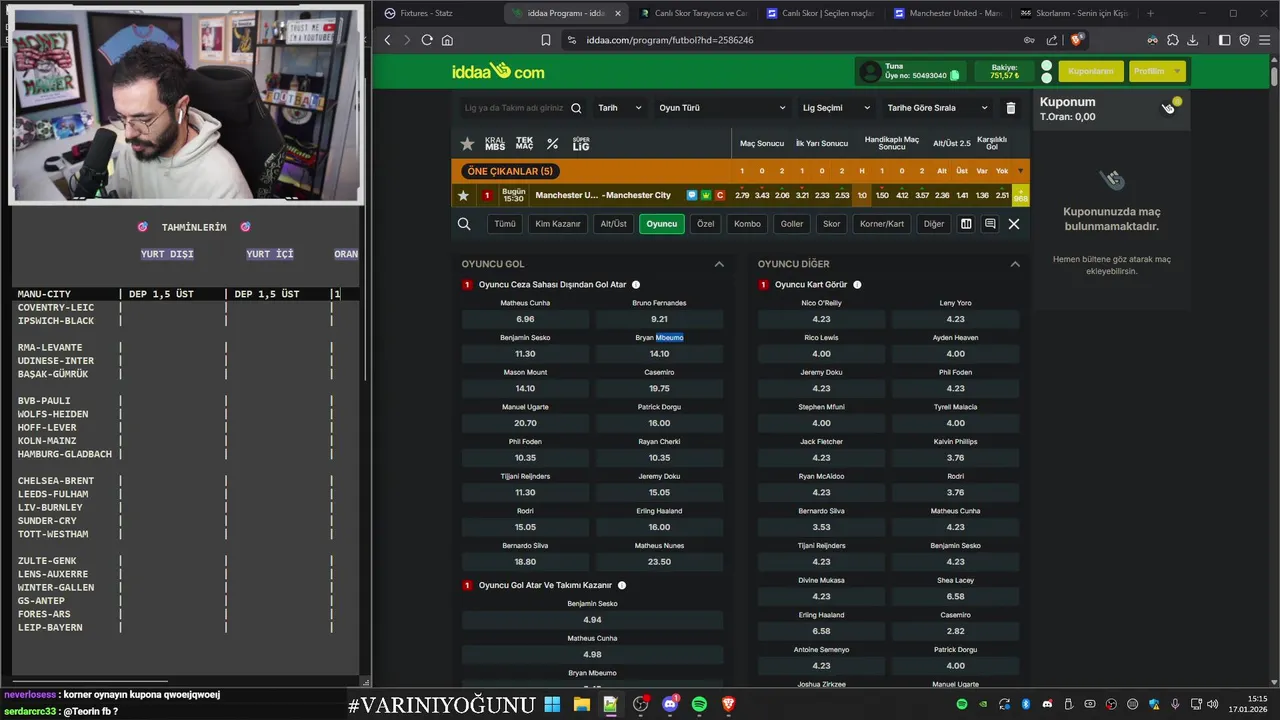This screenshot has width=1280, height=720.
Task: Open comments icon beside Diğer tab
Action: click(x=990, y=224)
